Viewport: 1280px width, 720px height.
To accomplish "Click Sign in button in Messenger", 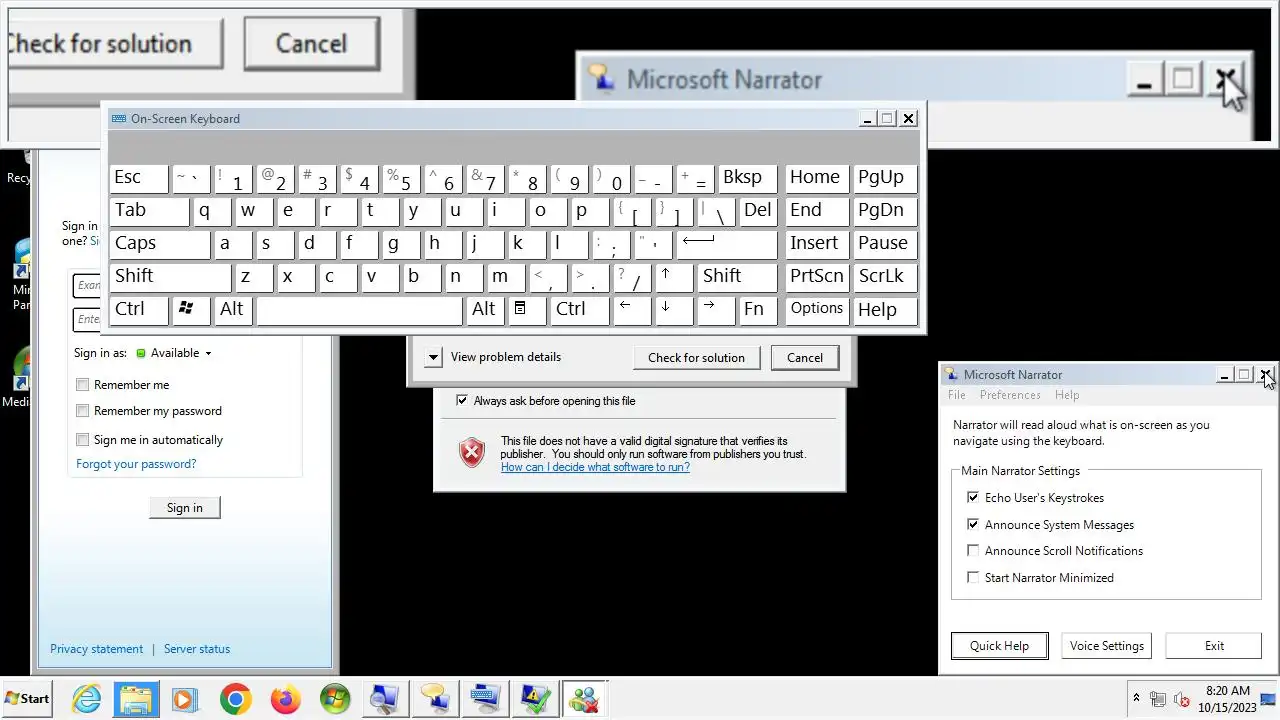I will coord(184,508).
